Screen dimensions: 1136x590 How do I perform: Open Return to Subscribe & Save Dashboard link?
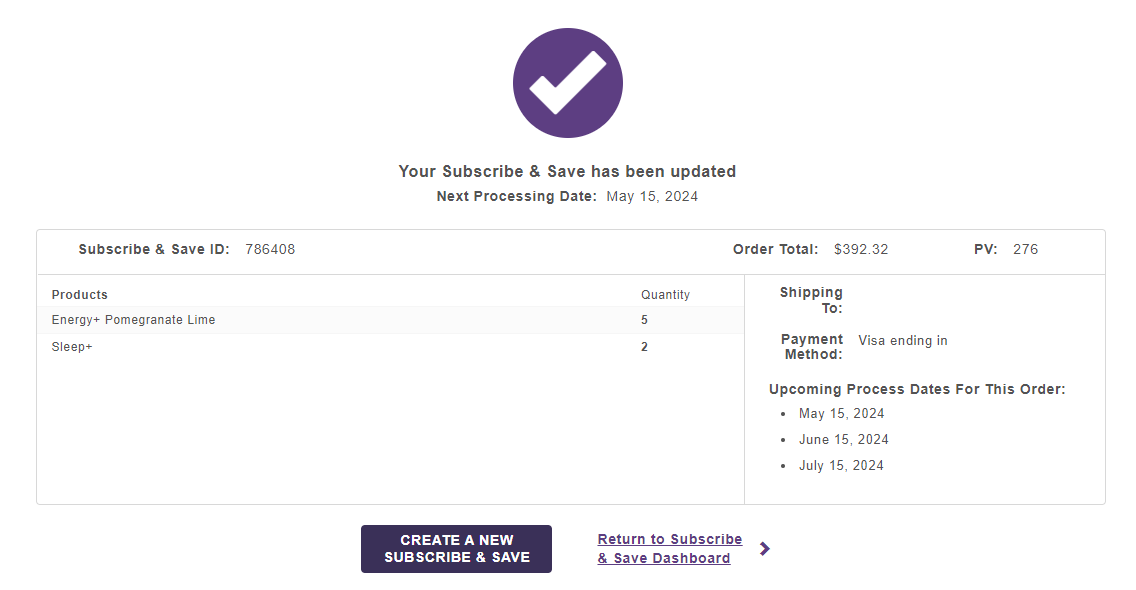pos(669,549)
